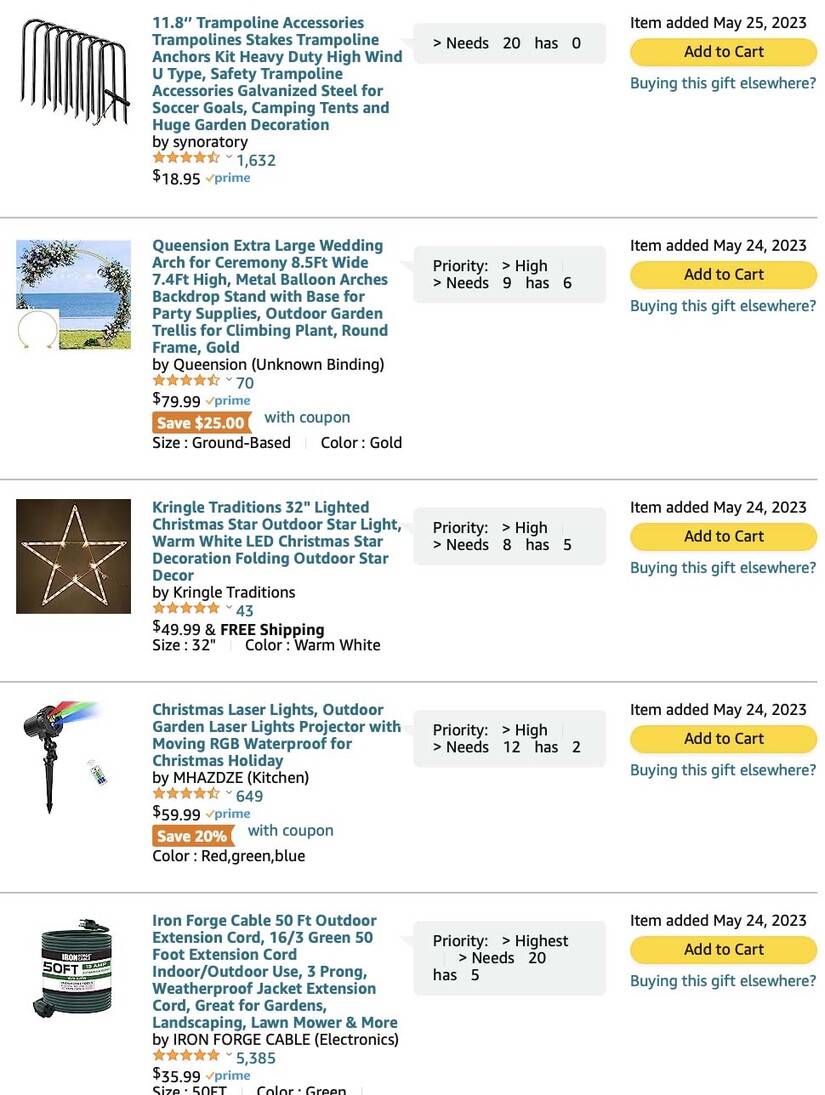Open trampoline stakes product image
Image resolution: width=825 pixels, height=1095 pixels.
click(74, 72)
